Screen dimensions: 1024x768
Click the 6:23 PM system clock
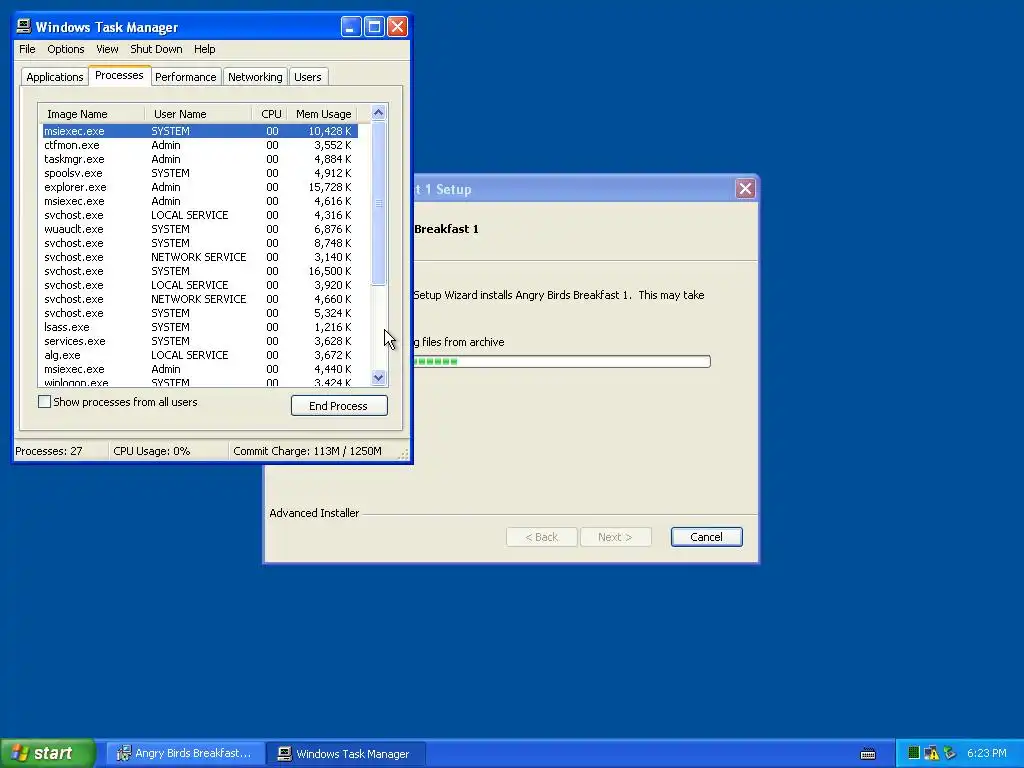coord(987,753)
